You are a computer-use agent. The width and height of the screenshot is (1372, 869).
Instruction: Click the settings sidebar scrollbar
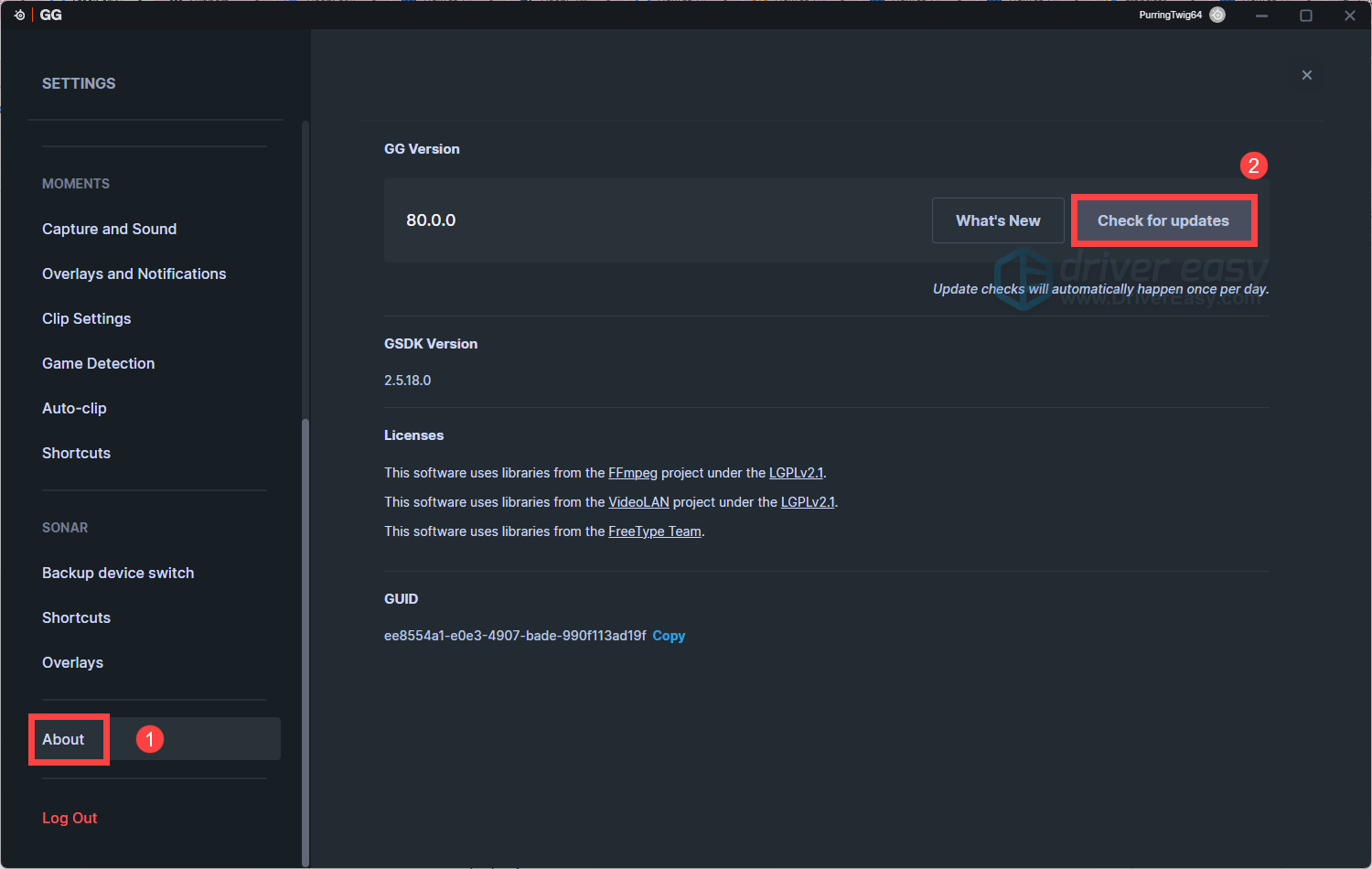tap(305, 640)
